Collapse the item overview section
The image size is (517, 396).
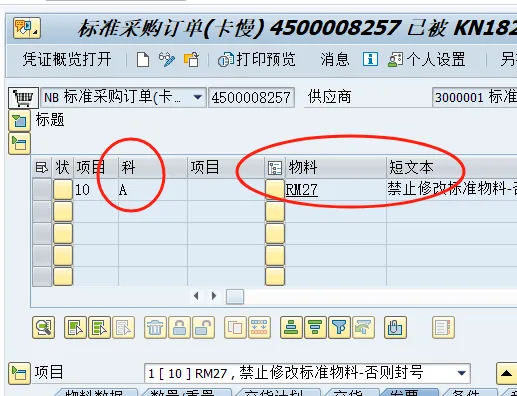coord(19,144)
